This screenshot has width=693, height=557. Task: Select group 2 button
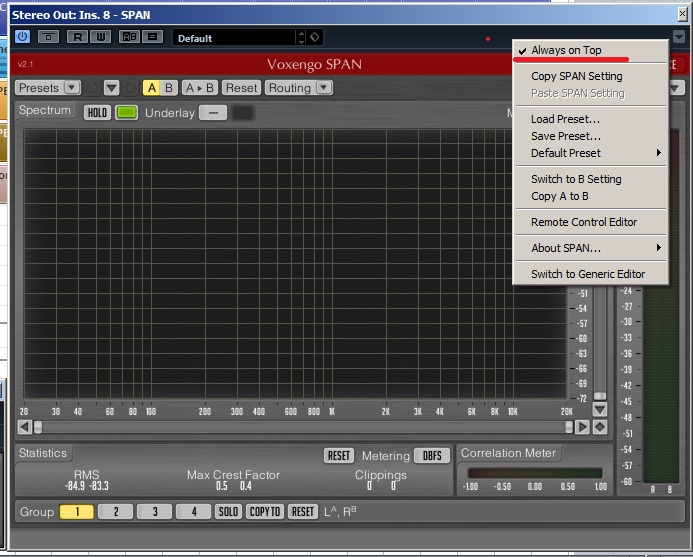coord(115,512)
